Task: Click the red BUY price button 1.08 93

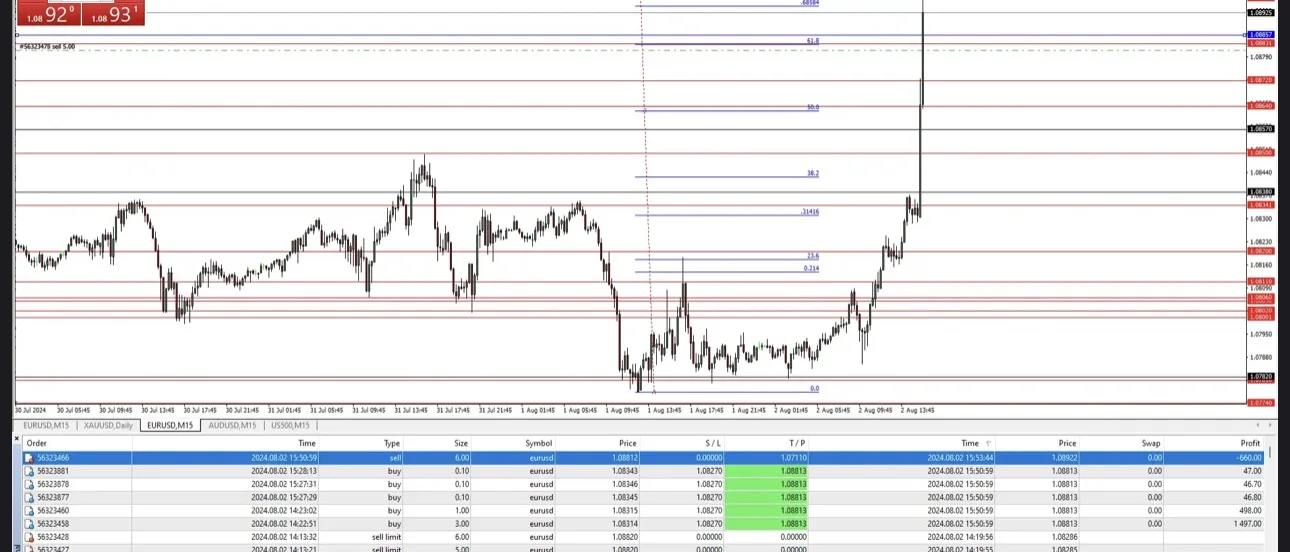Action: (x=112, y=13)
